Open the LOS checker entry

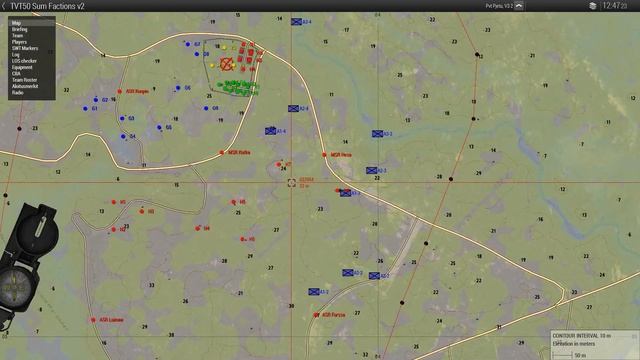(x=32, y=61)
